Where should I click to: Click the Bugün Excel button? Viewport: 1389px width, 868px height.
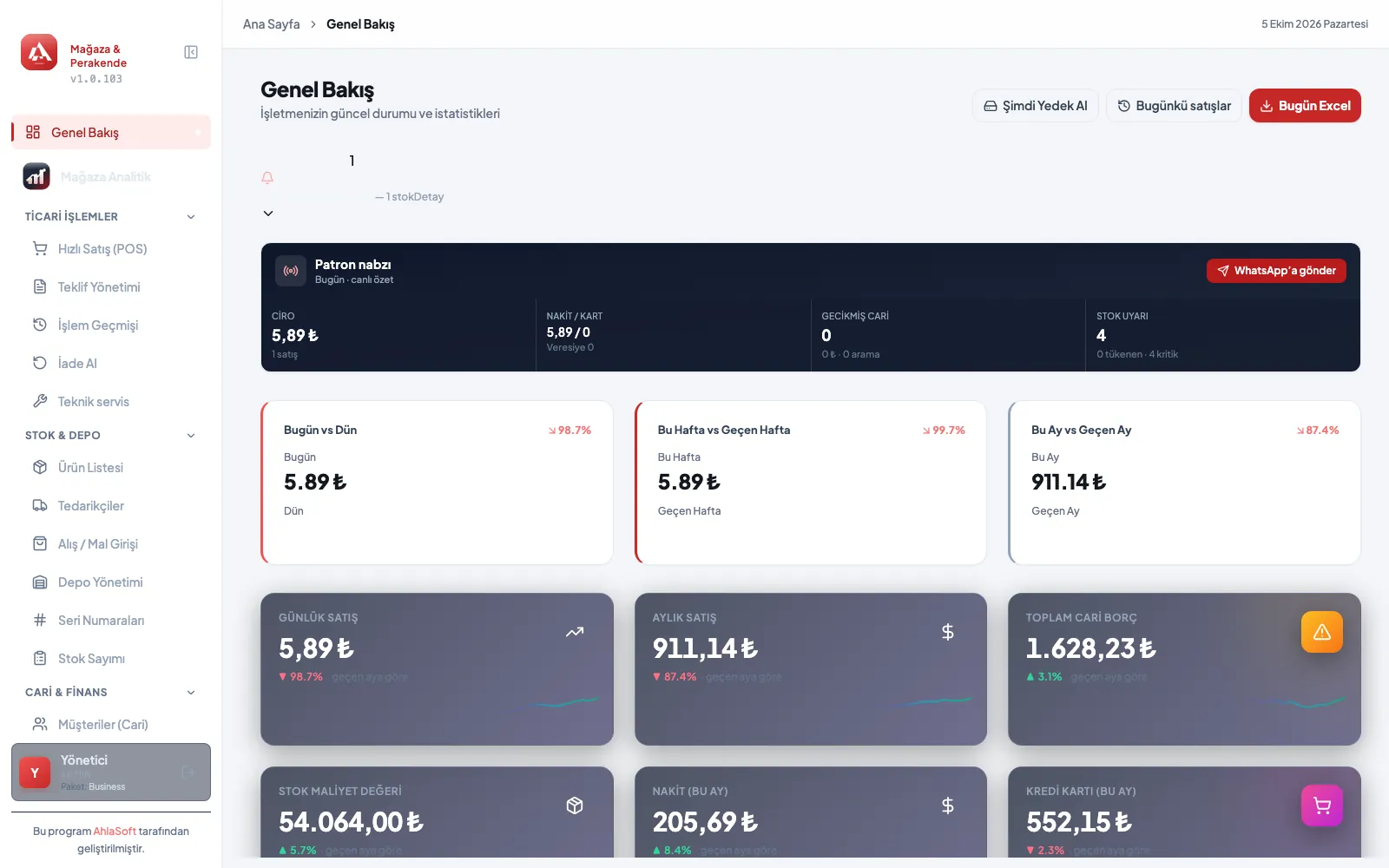[1305, 106]
